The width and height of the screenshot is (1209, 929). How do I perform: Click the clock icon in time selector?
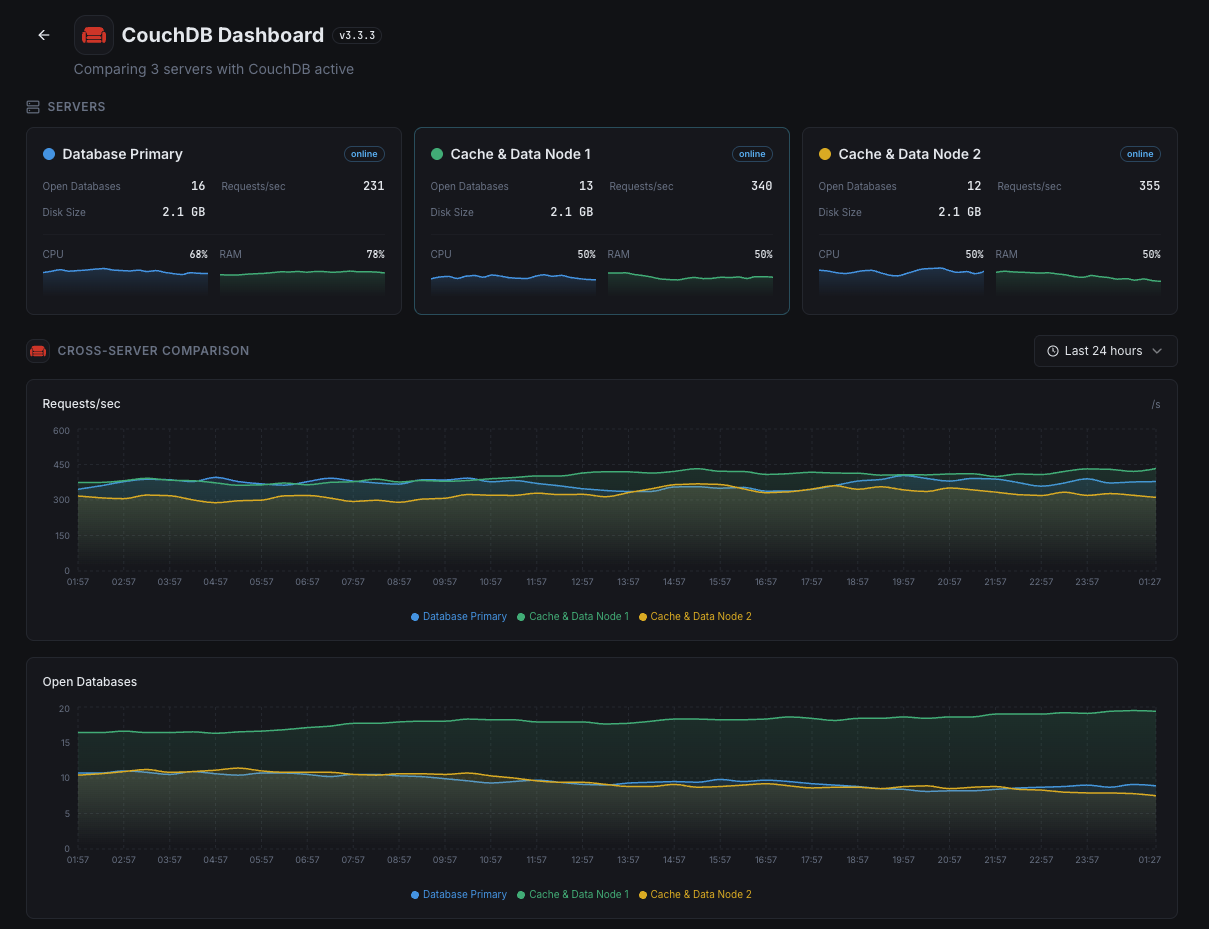1053,351
